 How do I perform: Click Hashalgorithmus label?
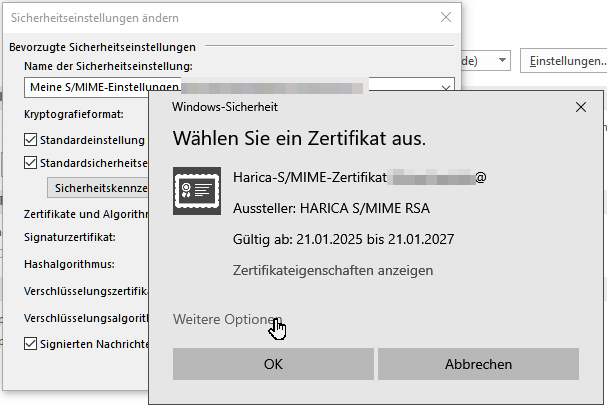click(x=69, y=264)
